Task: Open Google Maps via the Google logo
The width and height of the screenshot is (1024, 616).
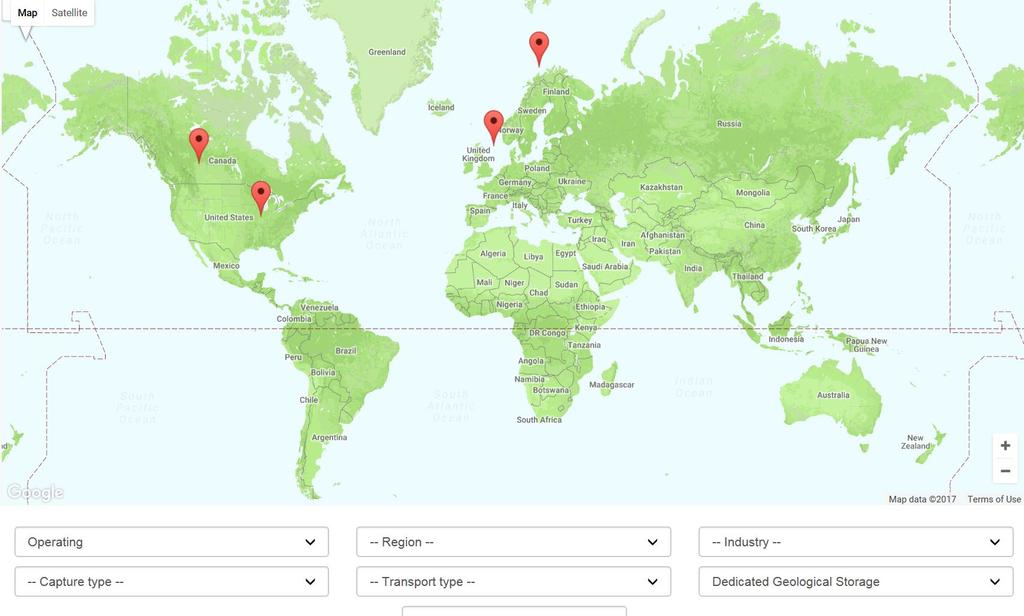Action: coord(35,492)
